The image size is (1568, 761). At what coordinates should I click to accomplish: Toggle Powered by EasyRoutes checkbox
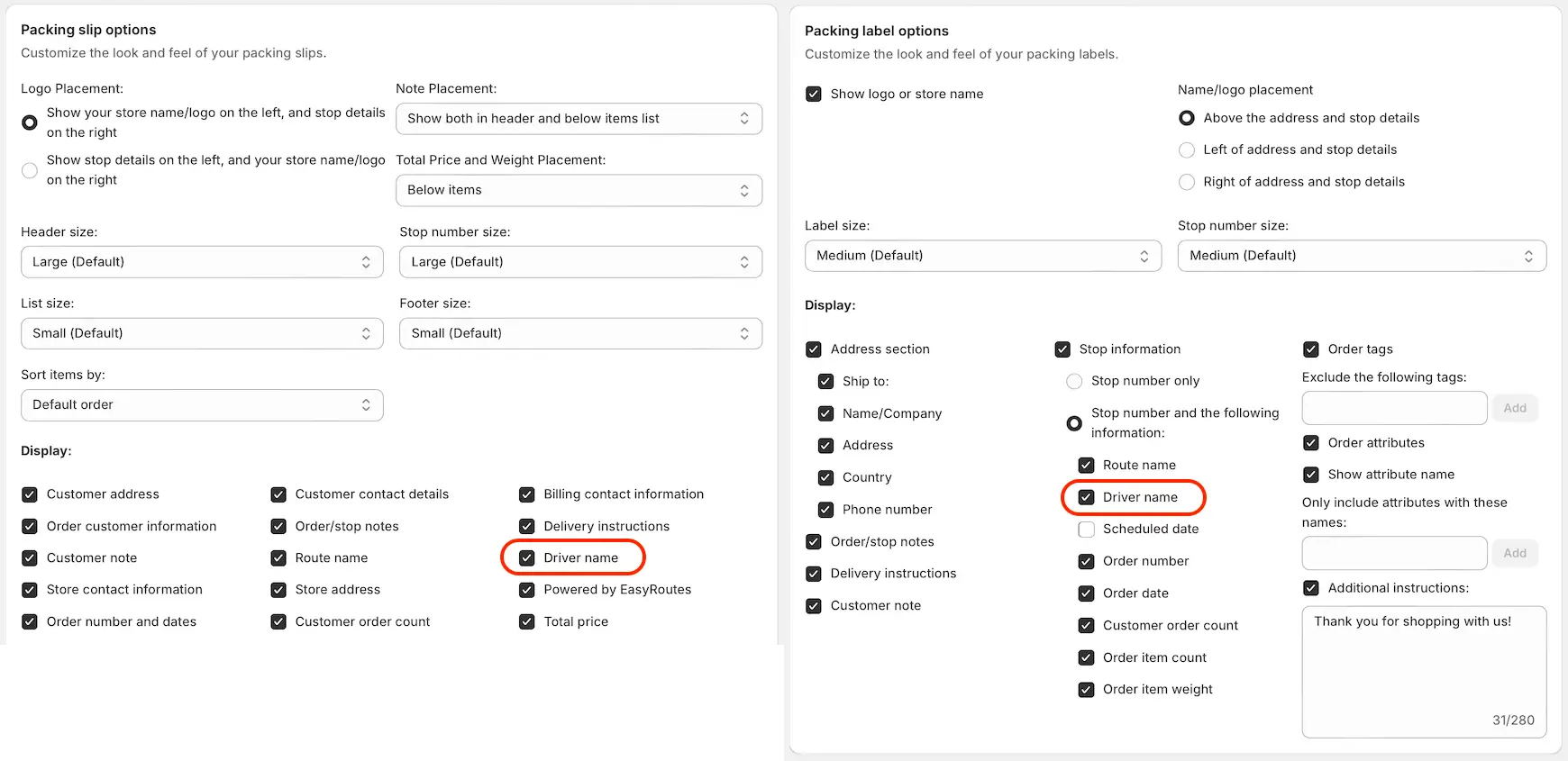[x=527, y=590]
